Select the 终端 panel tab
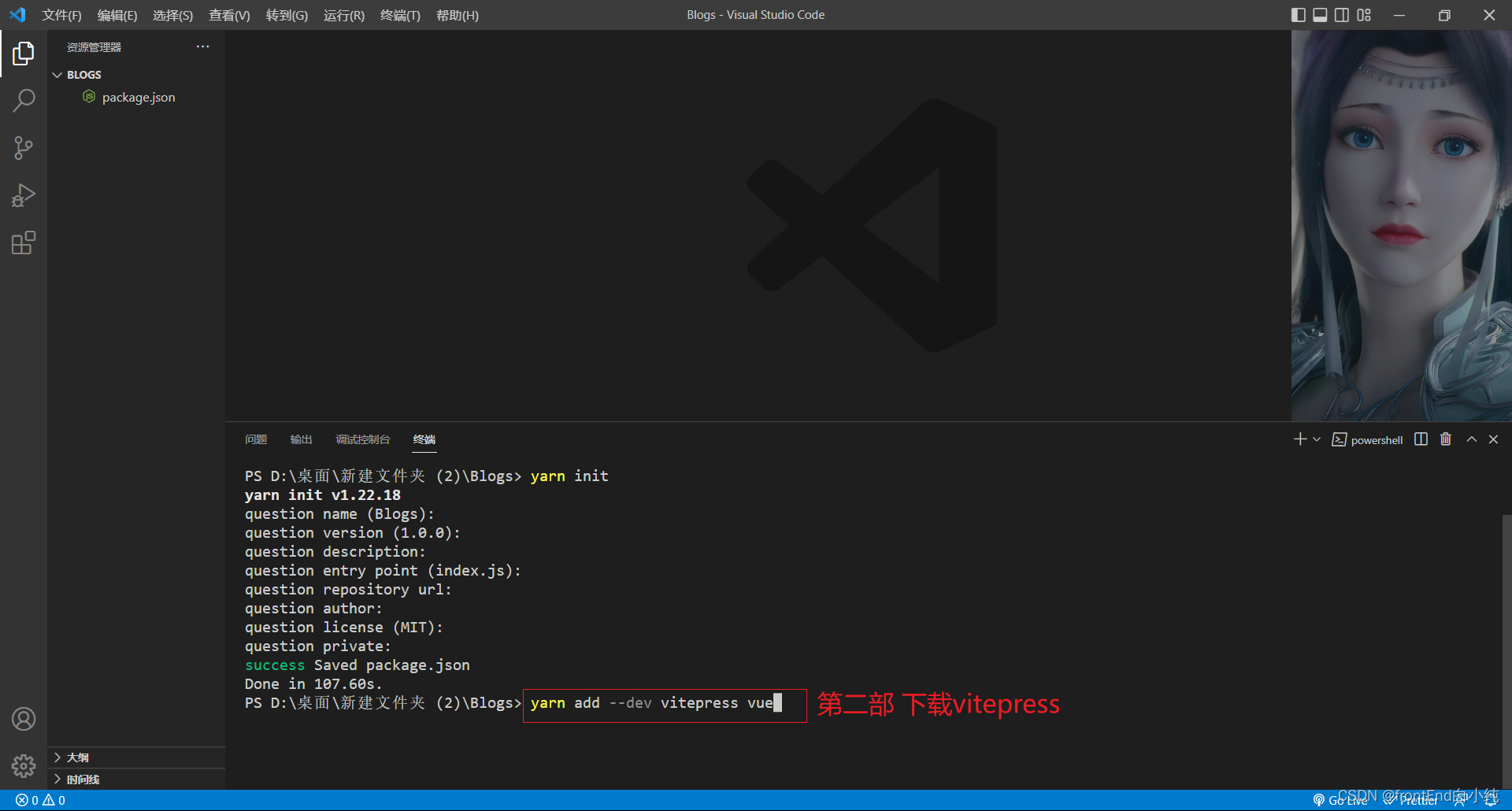 click(424, 439)
